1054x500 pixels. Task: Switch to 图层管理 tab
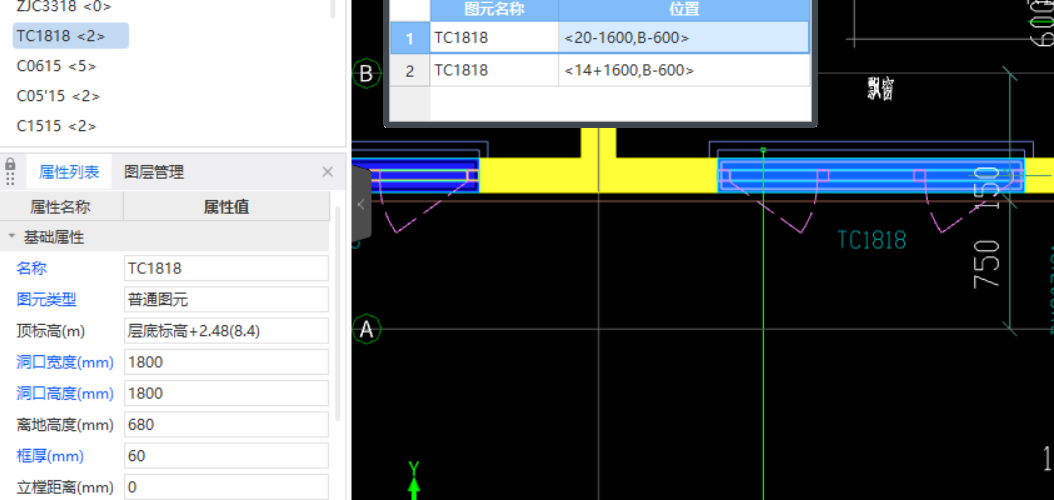154,172
